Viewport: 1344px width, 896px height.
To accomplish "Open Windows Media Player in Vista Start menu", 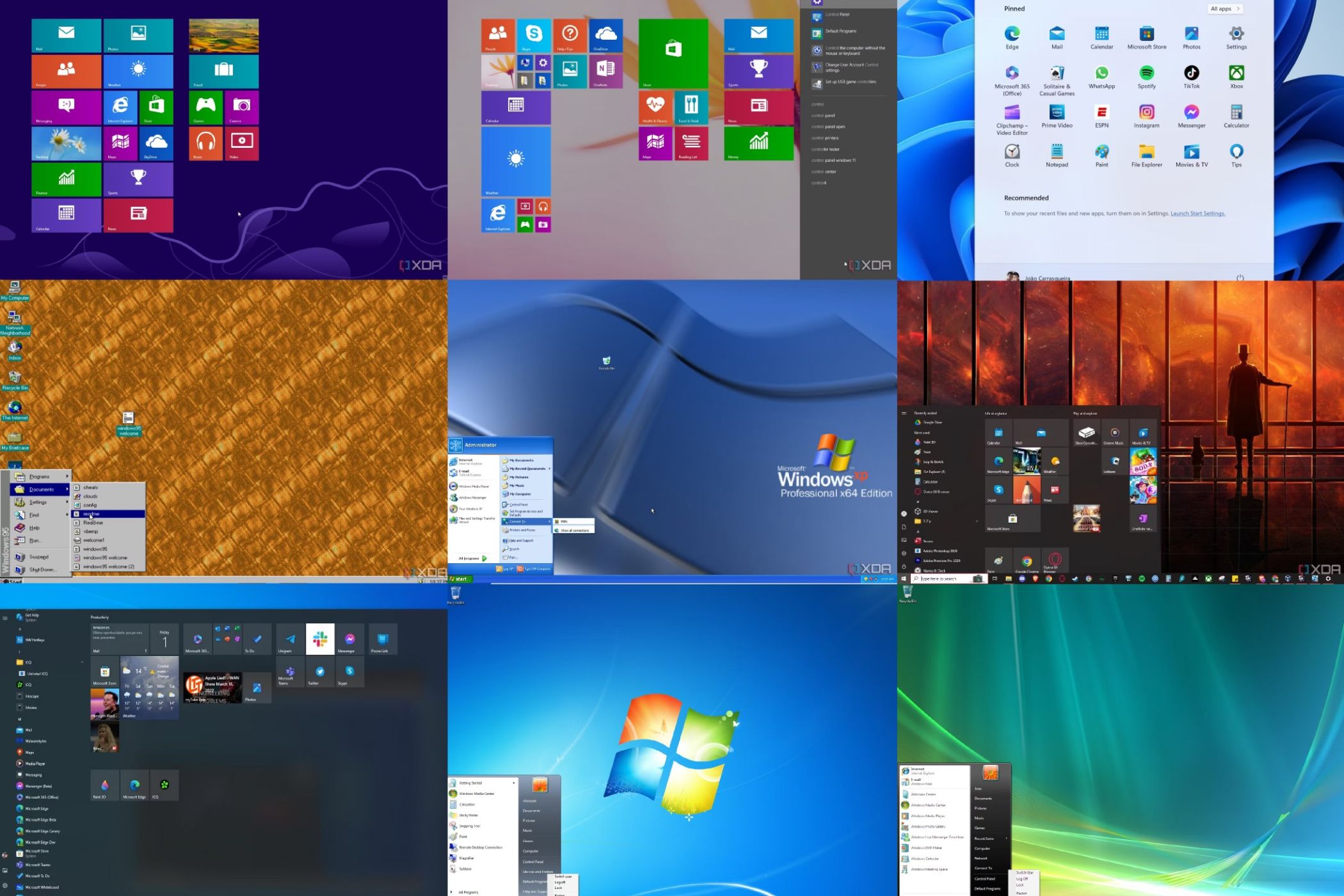I will 928,816.
